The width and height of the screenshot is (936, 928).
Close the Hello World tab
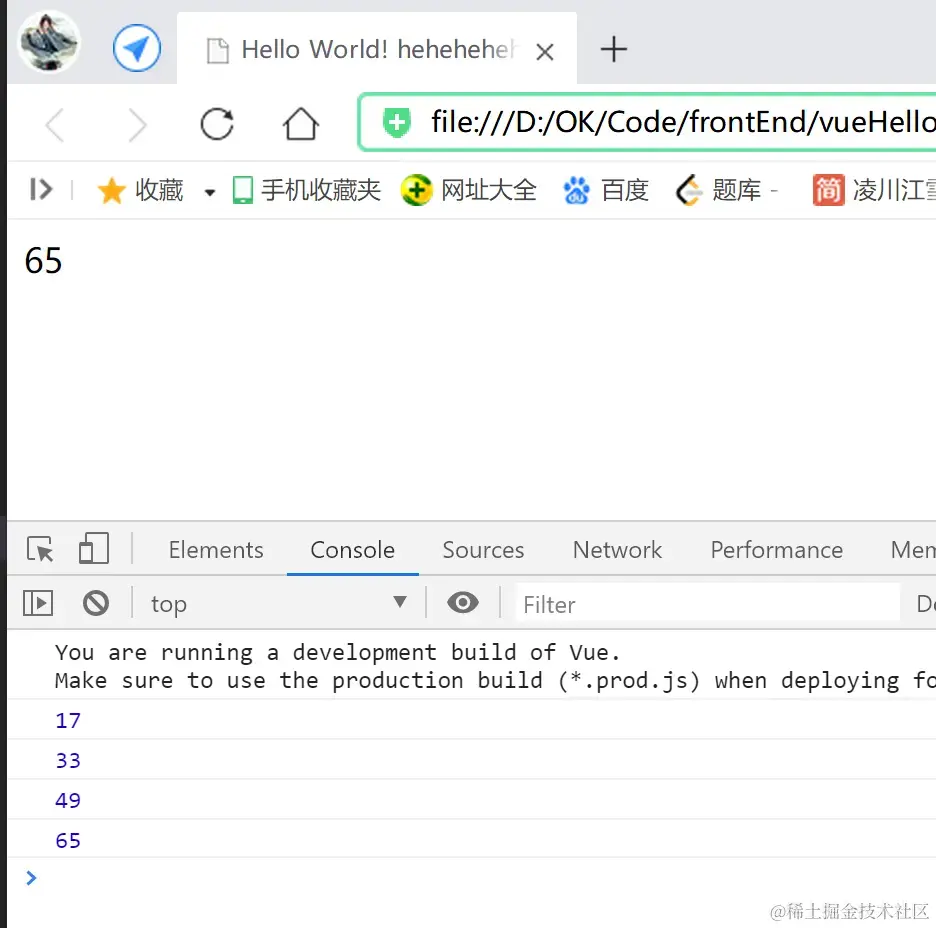[544, 52]
